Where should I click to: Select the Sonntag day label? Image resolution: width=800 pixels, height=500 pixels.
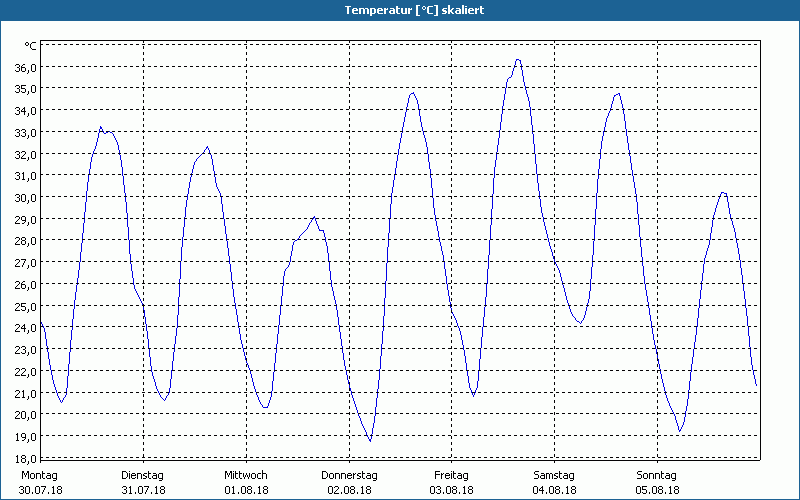656,475
